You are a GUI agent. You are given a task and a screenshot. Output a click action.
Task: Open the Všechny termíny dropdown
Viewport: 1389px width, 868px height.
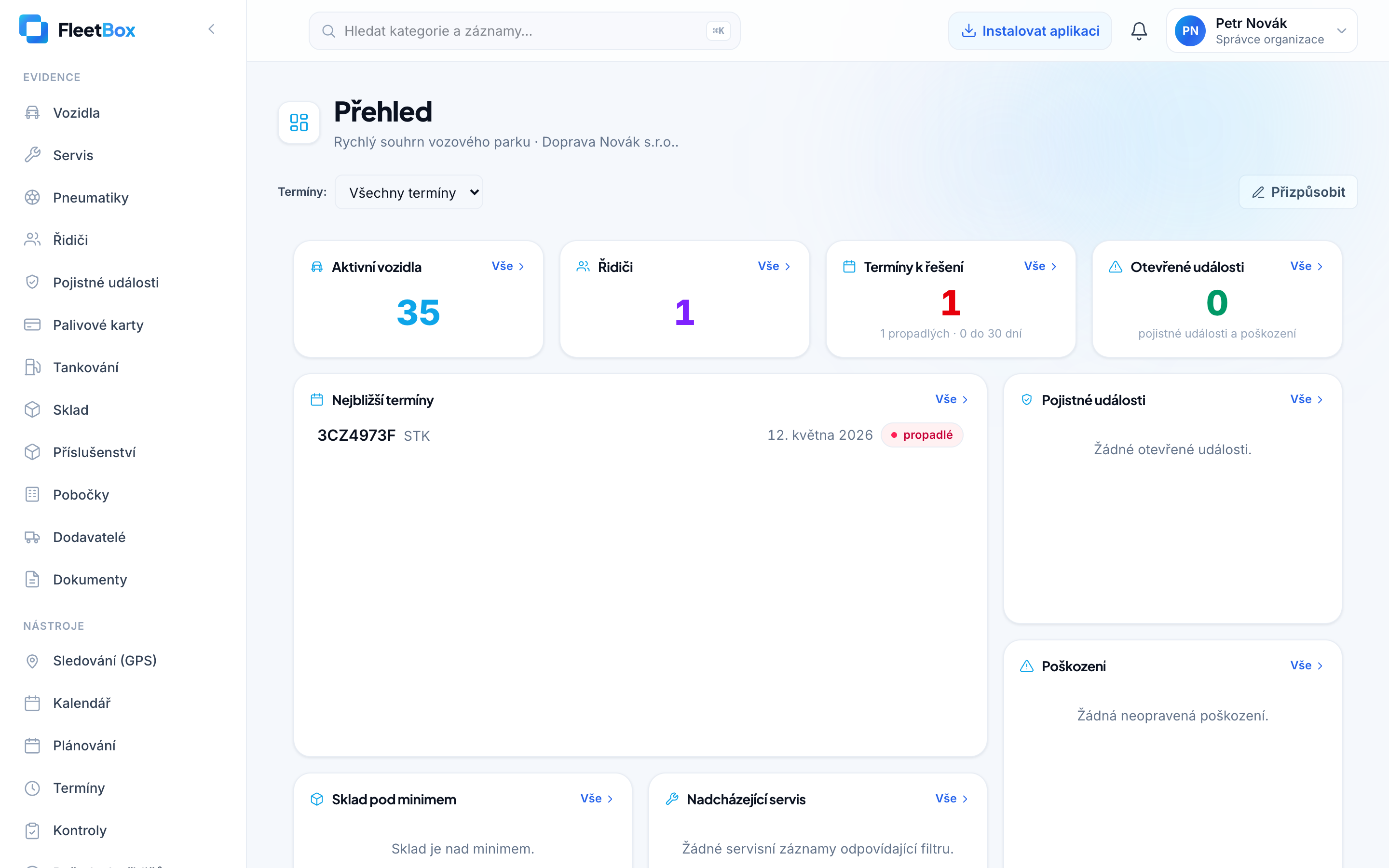(409, 192)
